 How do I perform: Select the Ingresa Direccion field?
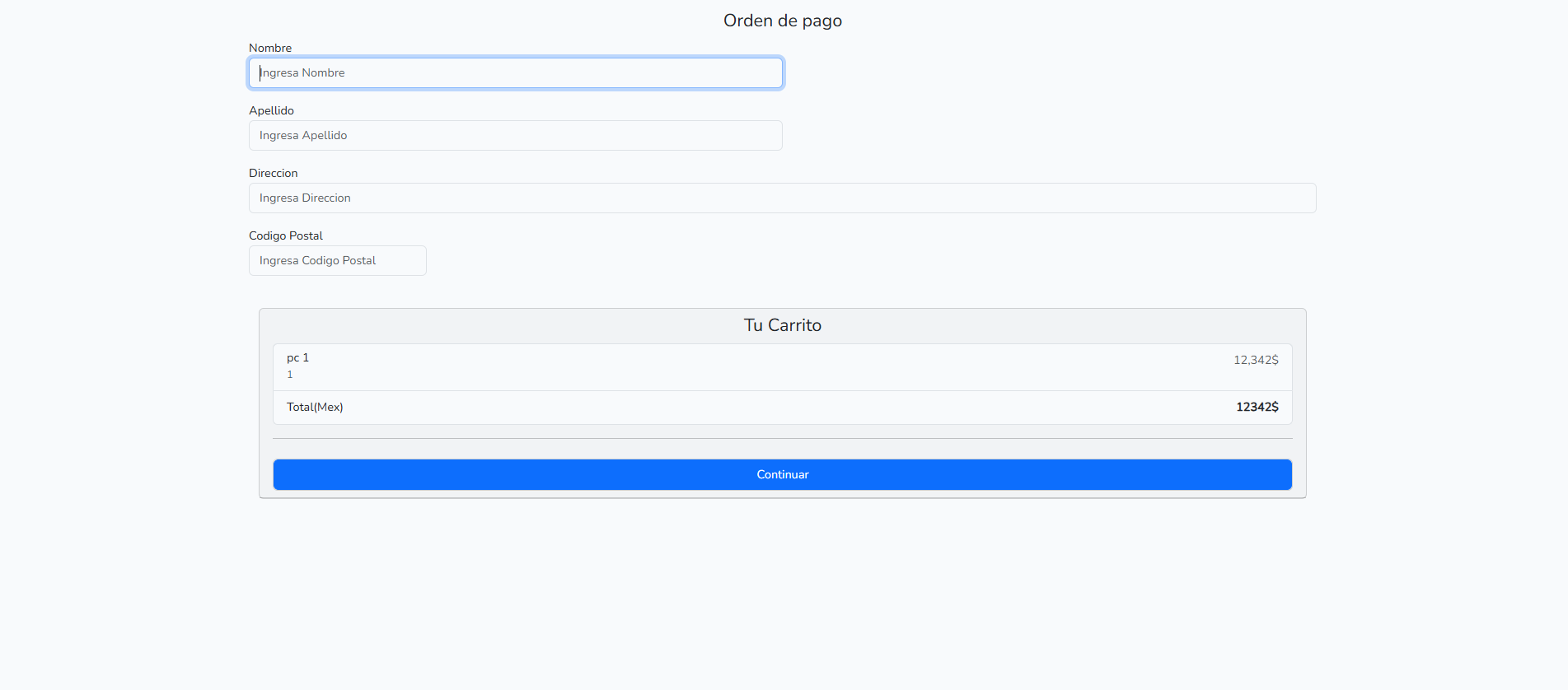(783, 198)
